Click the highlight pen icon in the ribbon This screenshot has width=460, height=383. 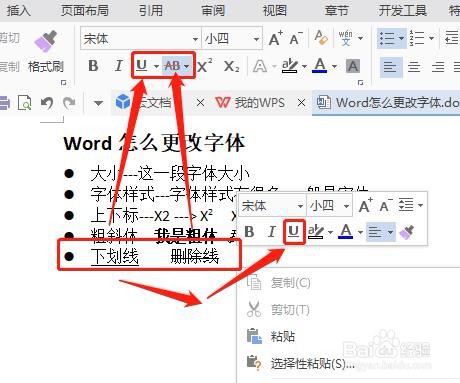point(289,66)
